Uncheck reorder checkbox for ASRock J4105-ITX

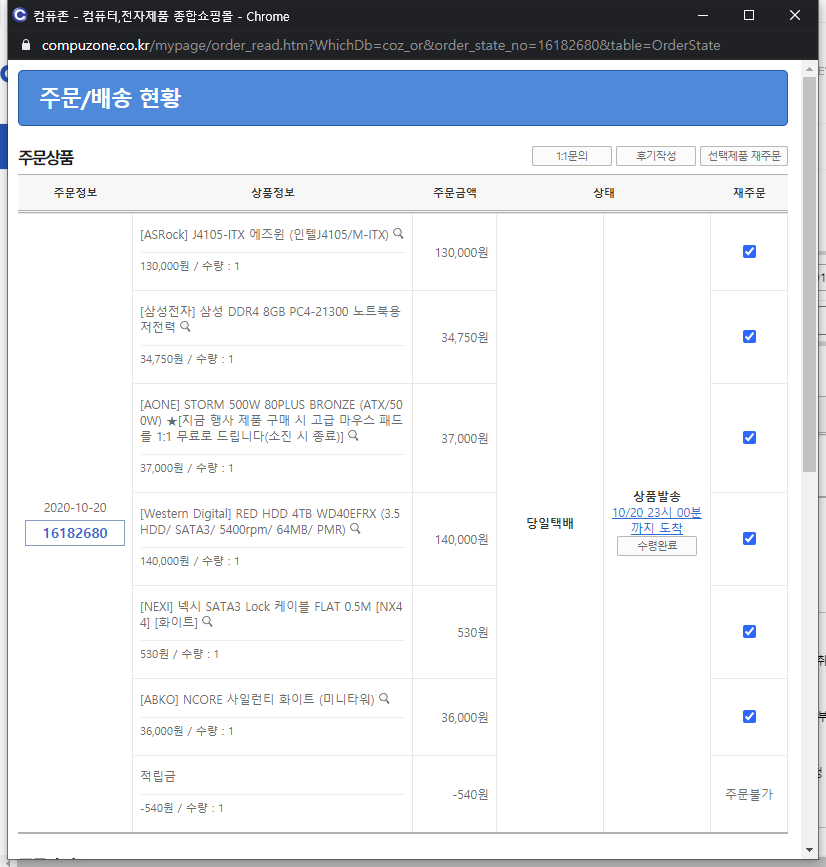[x=749, y=252]
